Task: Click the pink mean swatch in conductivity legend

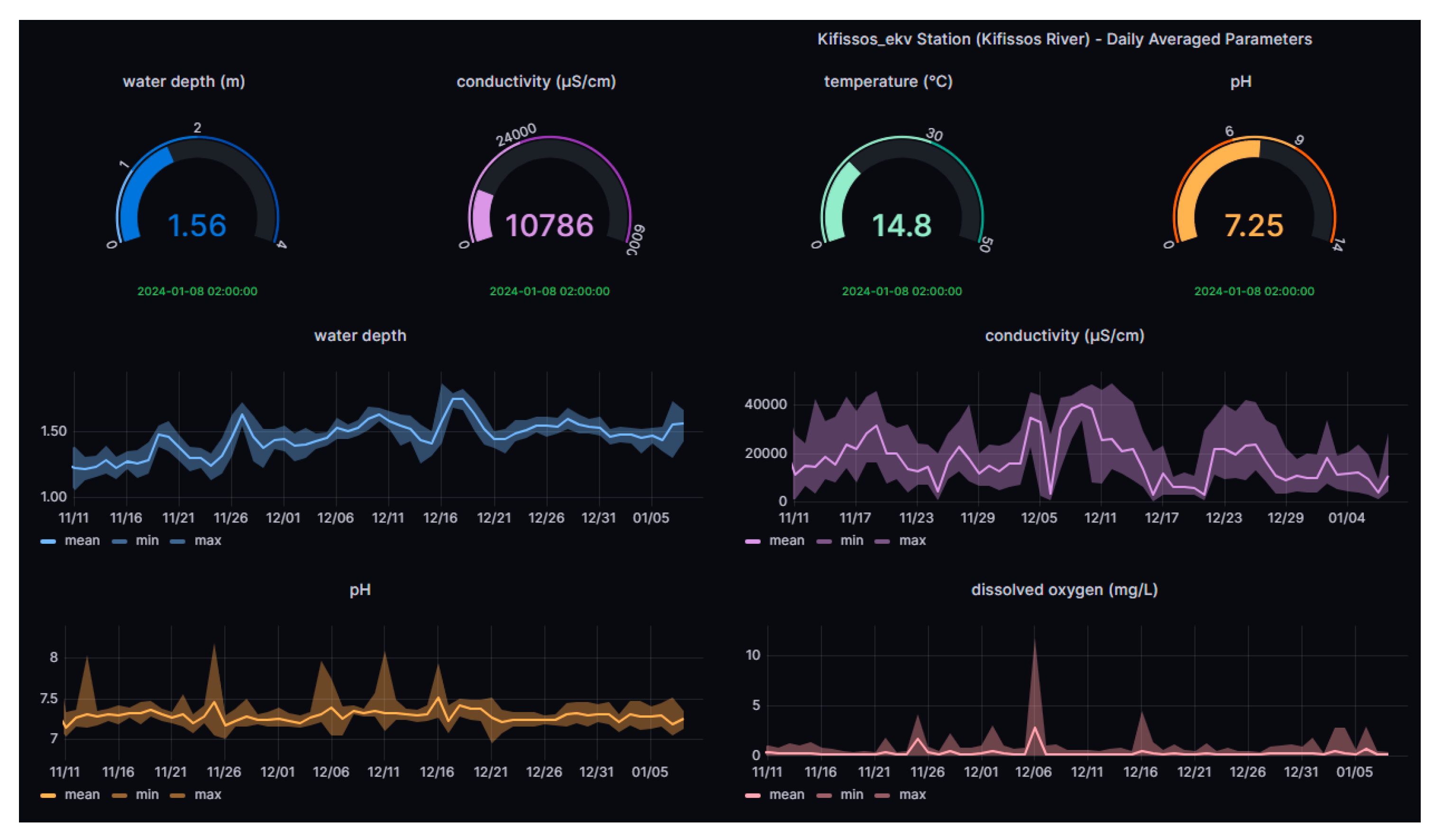Action: pyautogui.click(x=752, y=541)
